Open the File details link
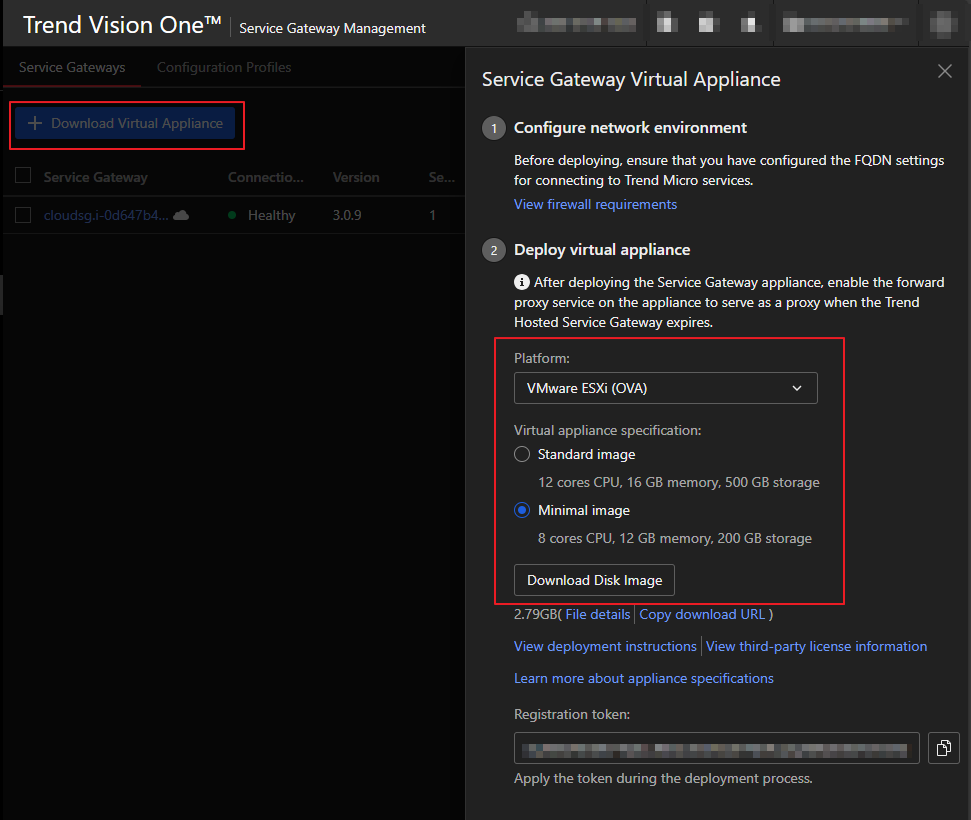The image size is (971, 820). tap(598, 614)
